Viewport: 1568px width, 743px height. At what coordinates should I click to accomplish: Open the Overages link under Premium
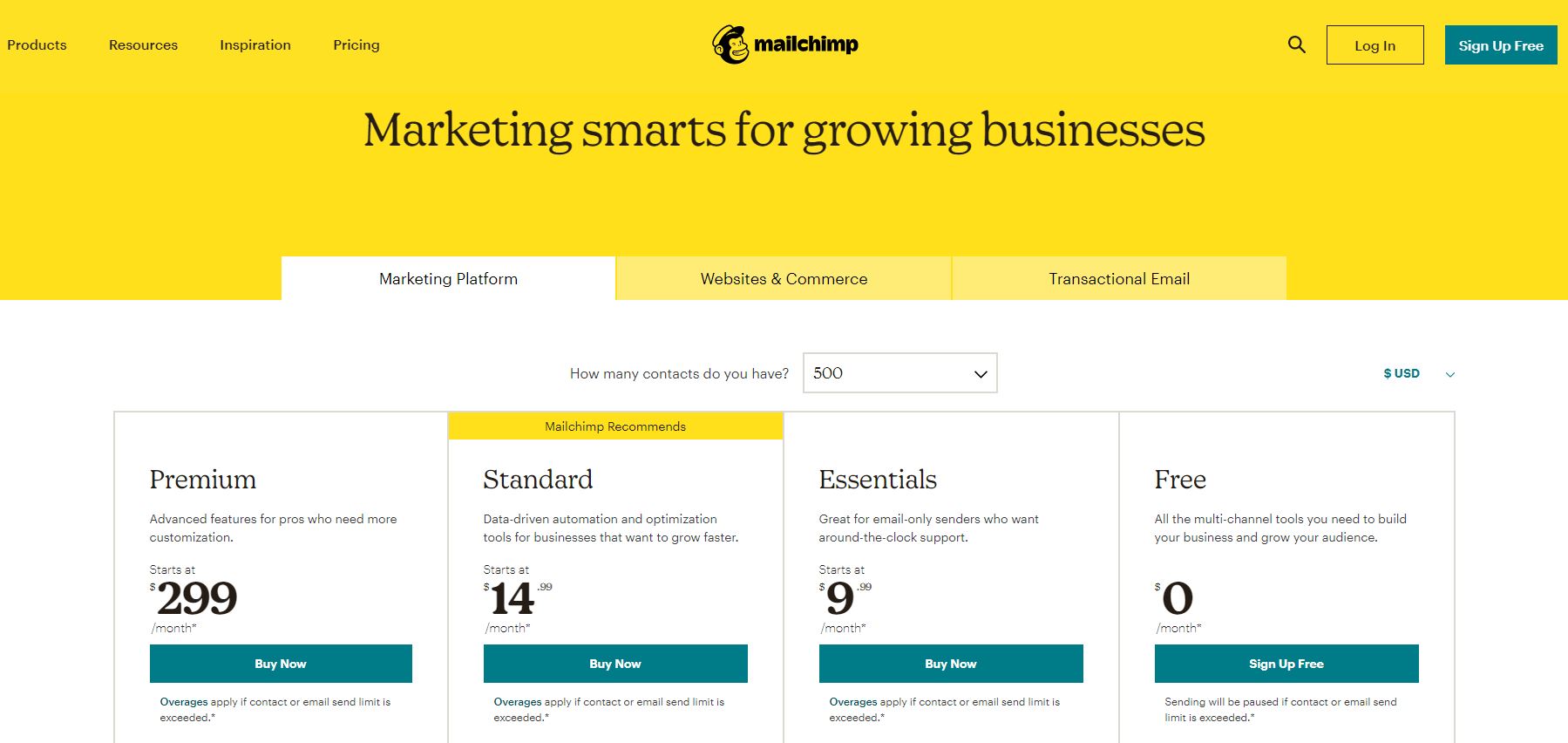pos(184,702)
